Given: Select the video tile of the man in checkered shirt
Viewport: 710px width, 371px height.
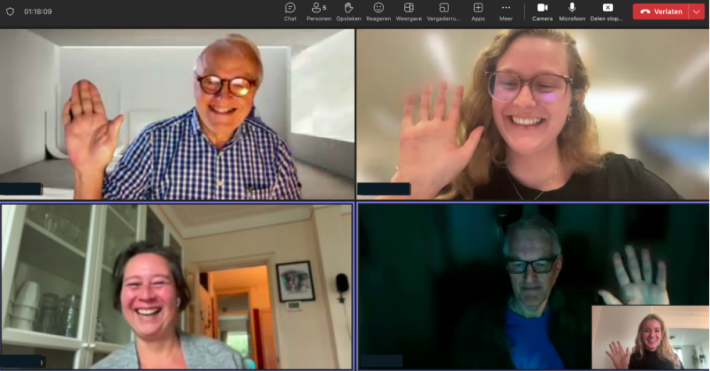Looking at the screenshot, I should (177, 114).
